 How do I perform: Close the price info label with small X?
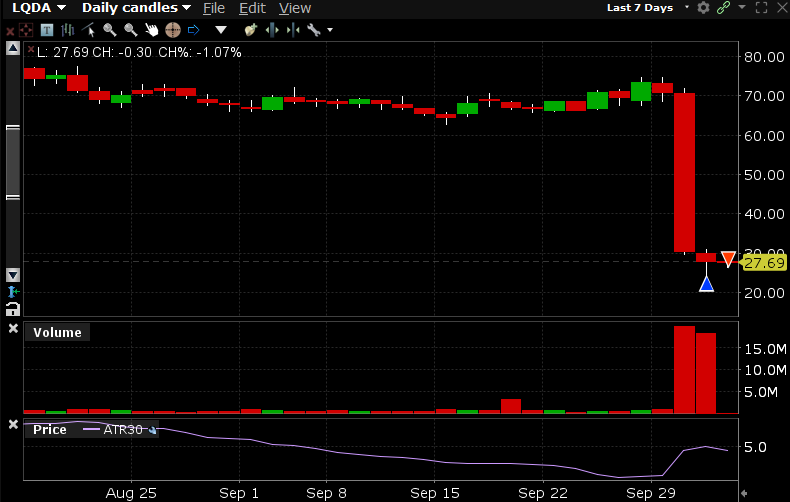click(x=31, y=49)
